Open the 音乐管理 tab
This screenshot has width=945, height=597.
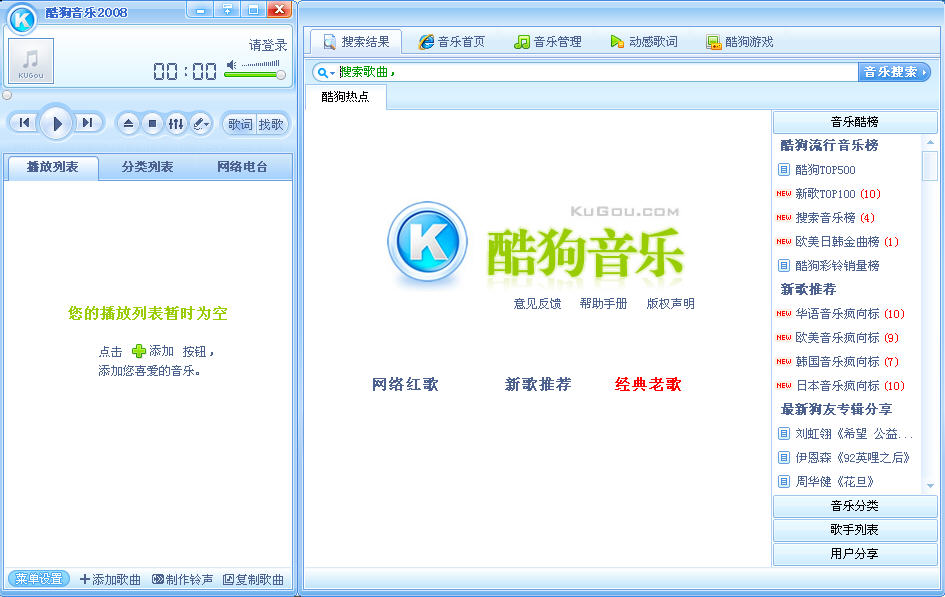pyautogui.click(x=548, y=42)
